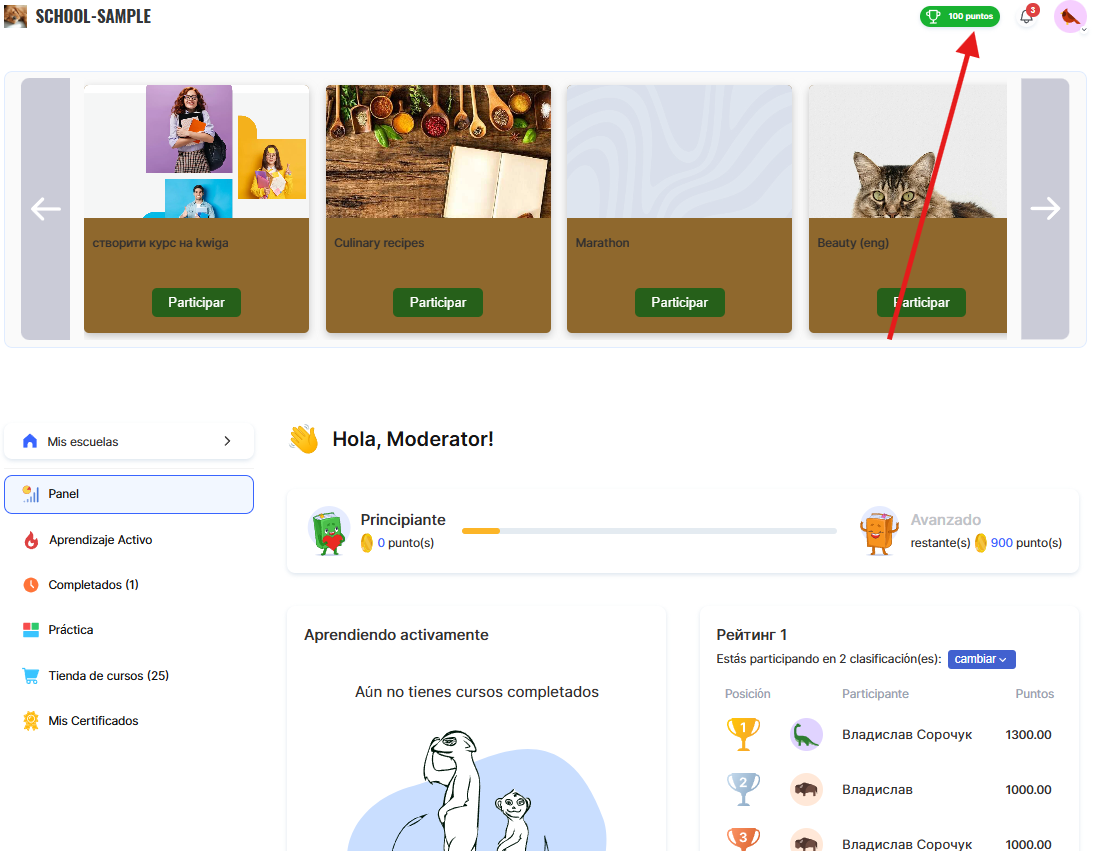Click the home icon beside Mis escuelas

28,441
